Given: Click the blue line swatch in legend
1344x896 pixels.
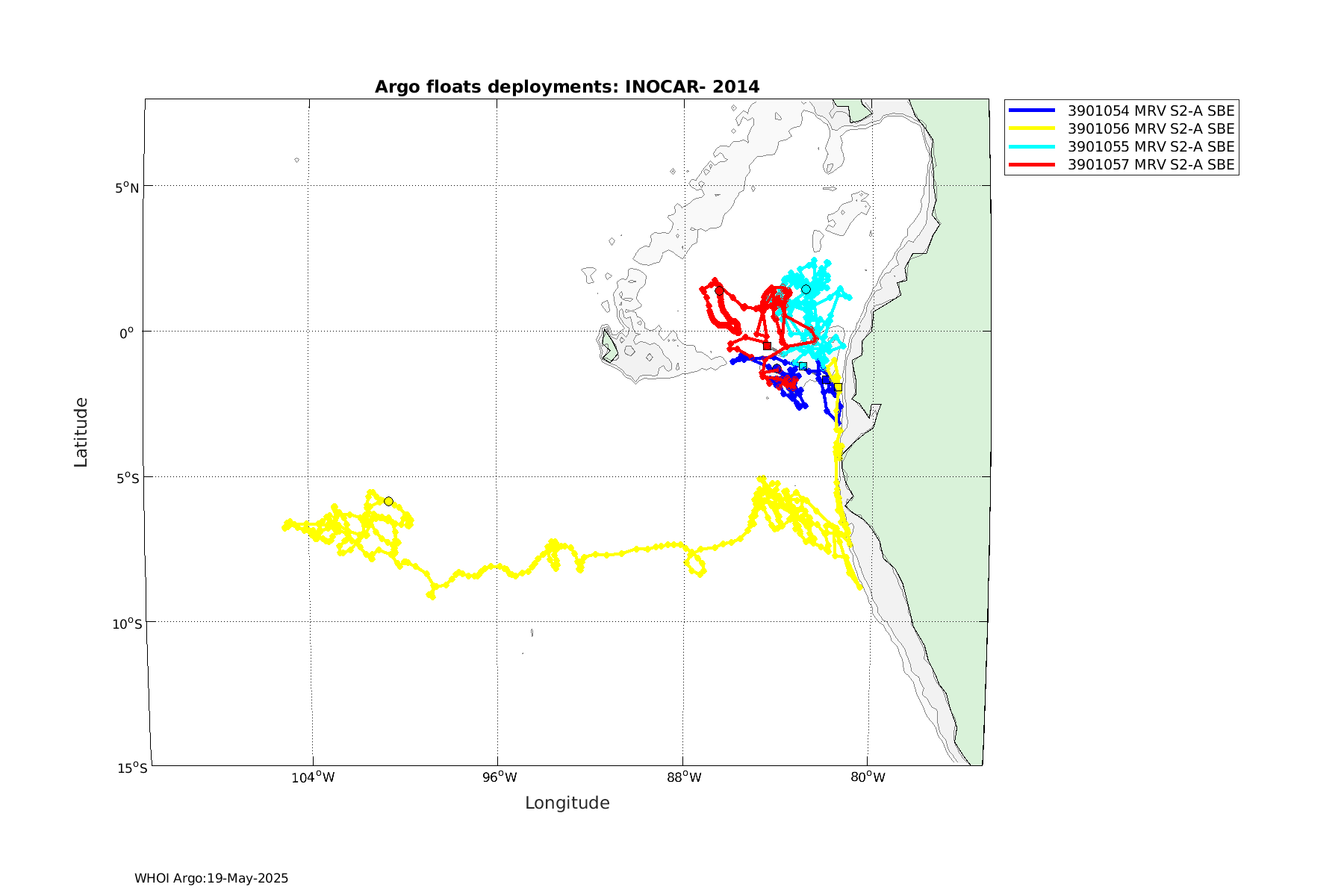Looking at the screenshot, I should 1032,111.
